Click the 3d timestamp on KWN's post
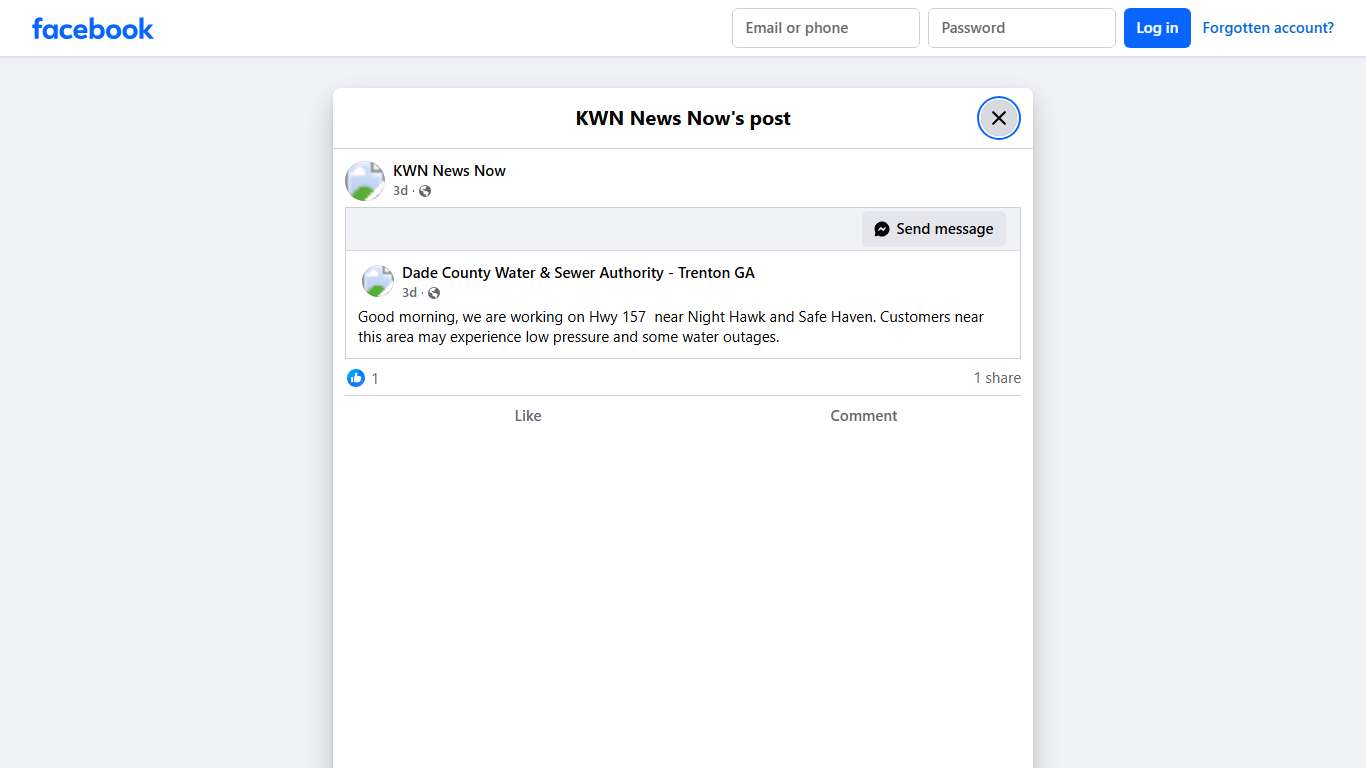 [x=400, y=191]
